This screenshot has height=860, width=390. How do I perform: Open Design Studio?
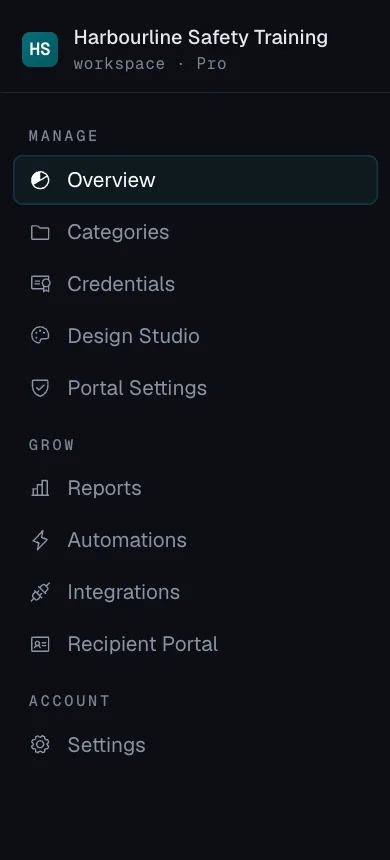pos(195,336)
